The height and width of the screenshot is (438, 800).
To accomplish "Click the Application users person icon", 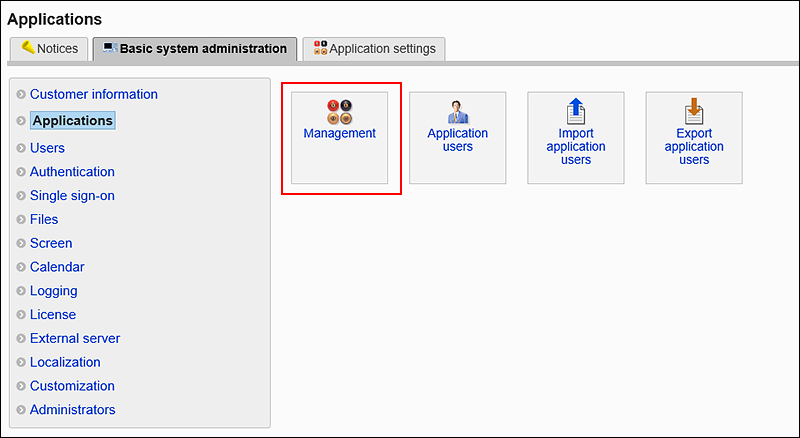I will coord(458,112).
